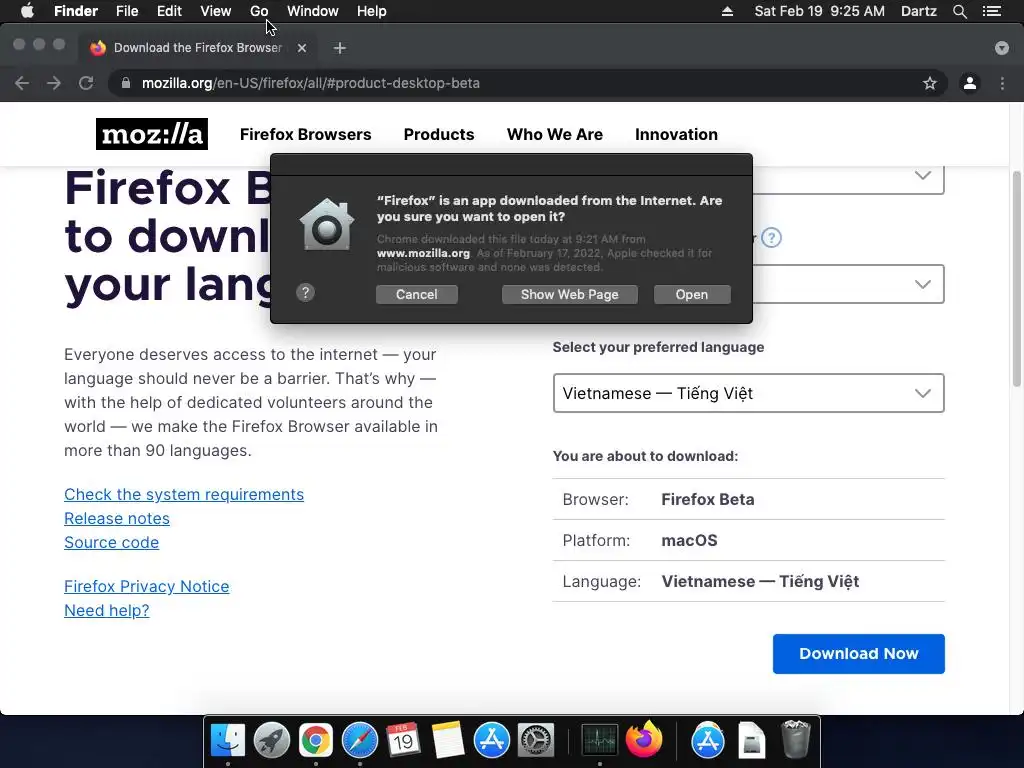Open the Chrome profile avatar icon

(970, 83)
